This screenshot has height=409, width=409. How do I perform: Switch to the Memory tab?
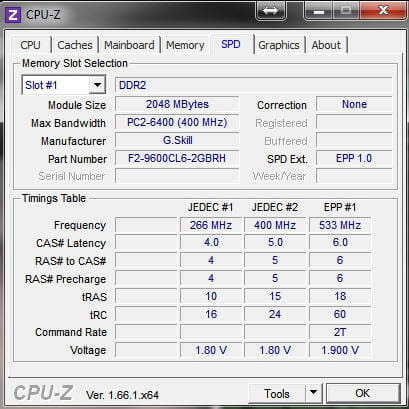[x=185, y=45]
